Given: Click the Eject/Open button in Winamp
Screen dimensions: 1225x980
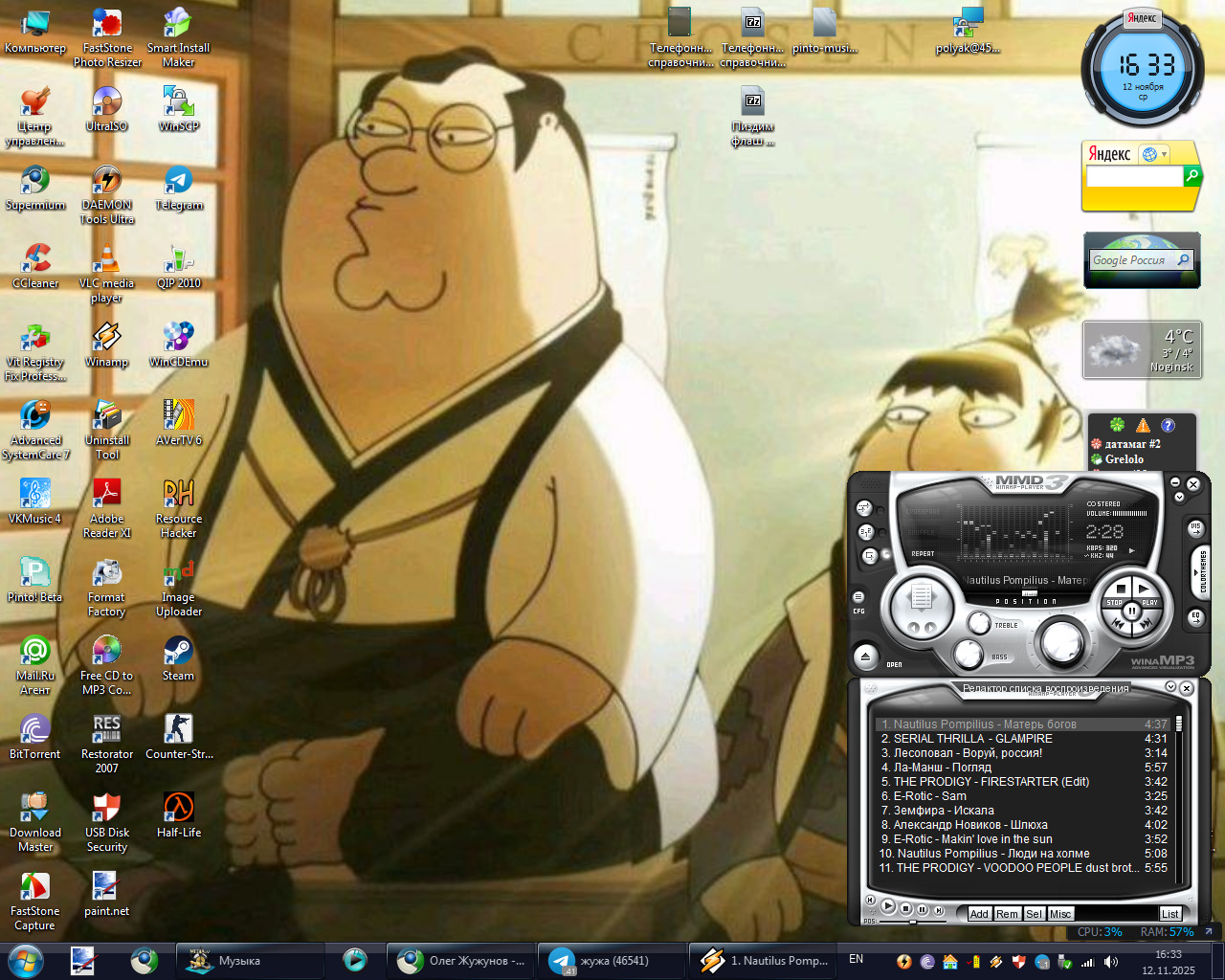Looking at the screenshot, I should [865, 657].
